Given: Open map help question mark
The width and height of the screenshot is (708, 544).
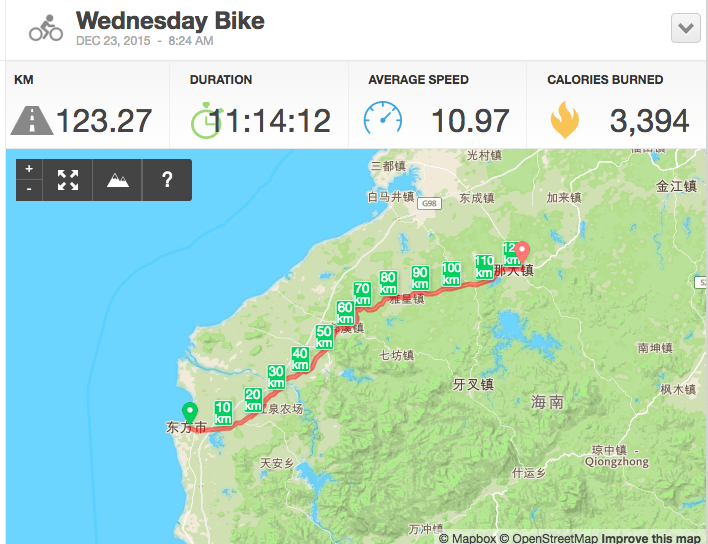Looking at the screenshot, I should click(x=167, y=180).
